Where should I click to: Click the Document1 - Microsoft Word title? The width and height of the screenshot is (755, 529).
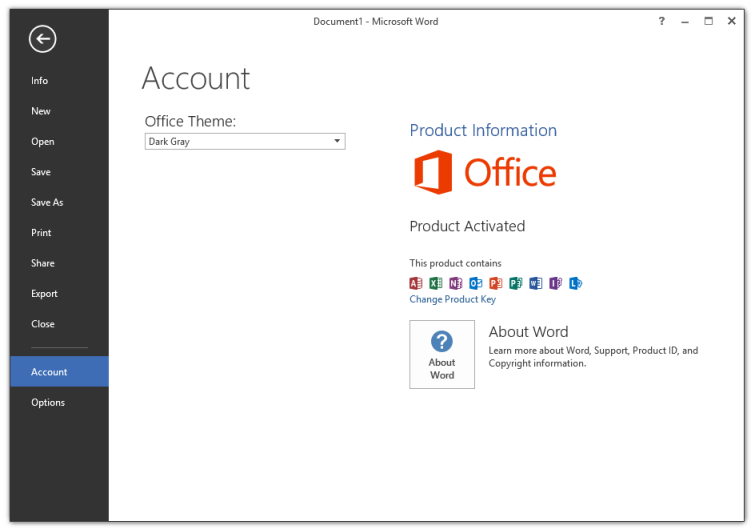coord(376,22)
